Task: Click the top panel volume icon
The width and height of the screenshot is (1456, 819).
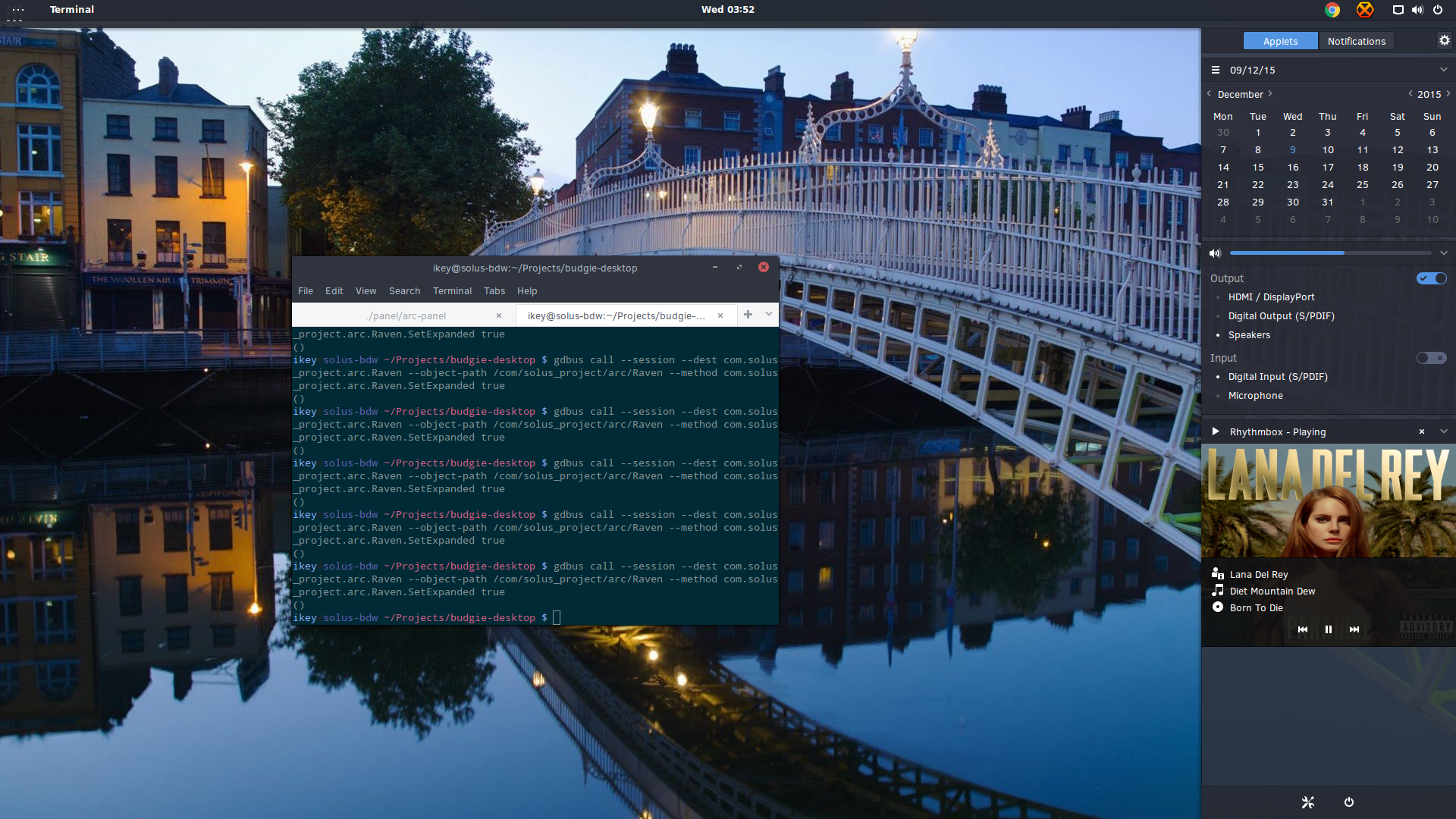Action: click(1417, 10)
